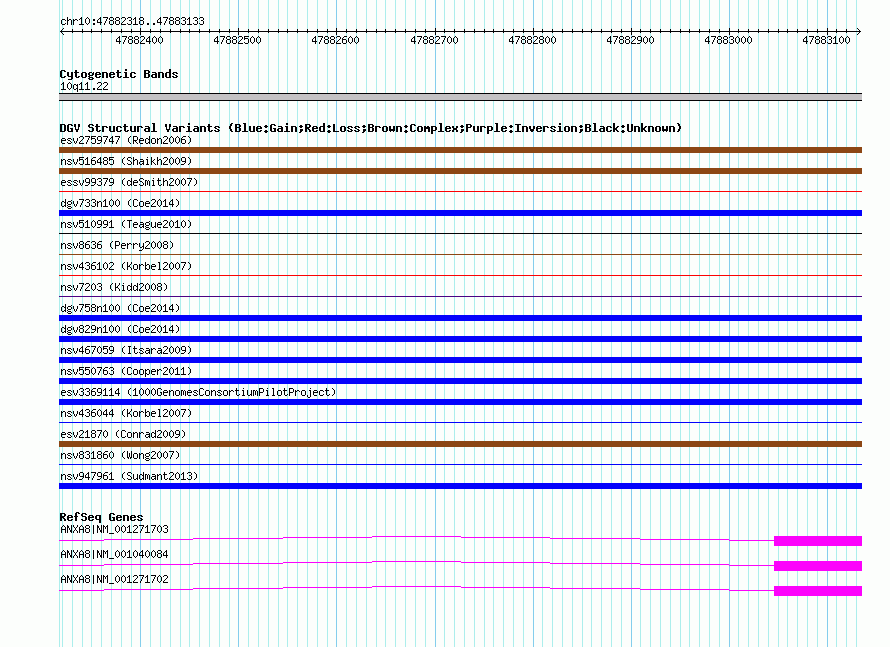Open the ANXA8|NM_001271702 transcript label
This screenshot has width=890, height=647.
tap(114, 579)
